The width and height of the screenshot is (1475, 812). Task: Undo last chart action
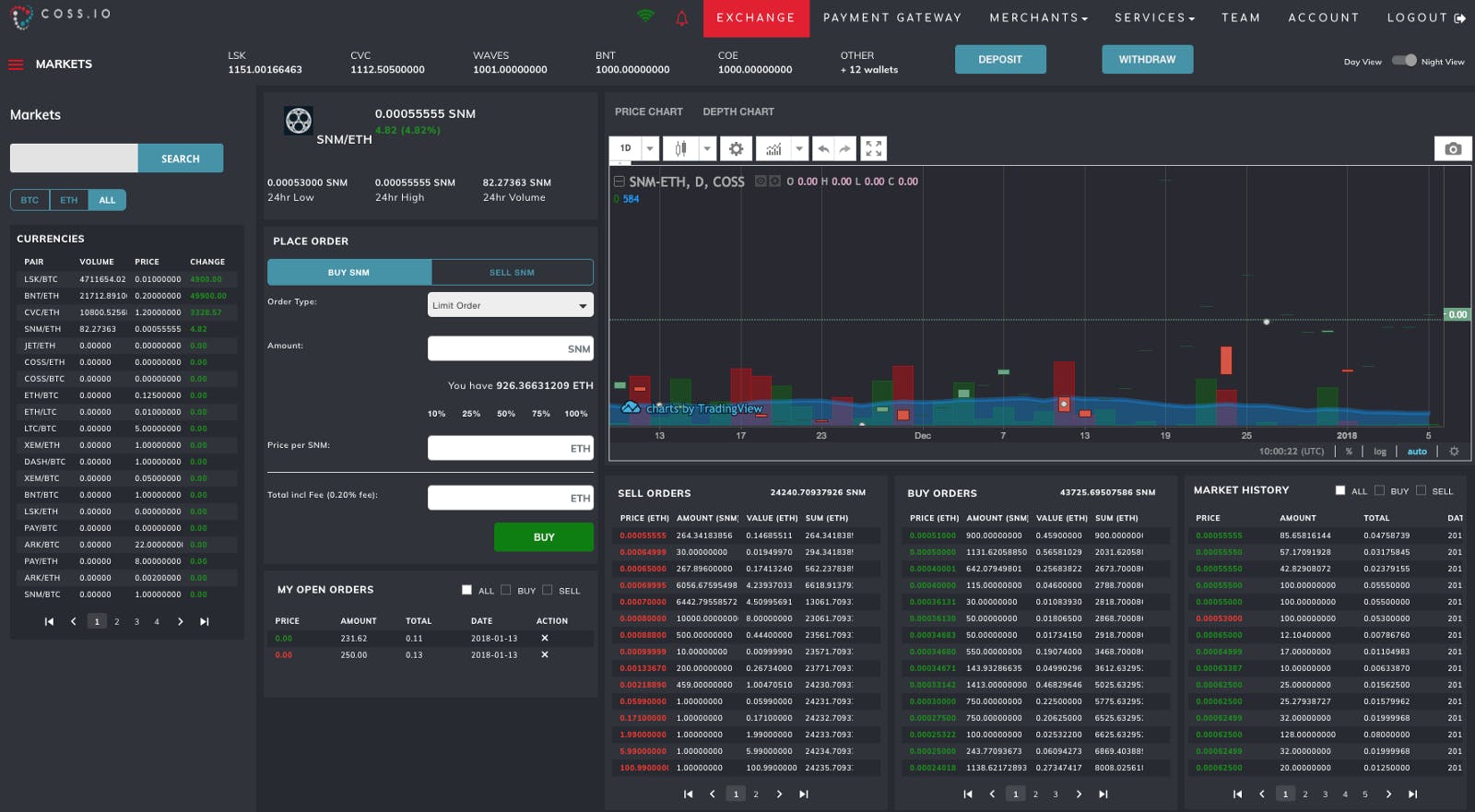pyautogui.click(x=823, y=148)
